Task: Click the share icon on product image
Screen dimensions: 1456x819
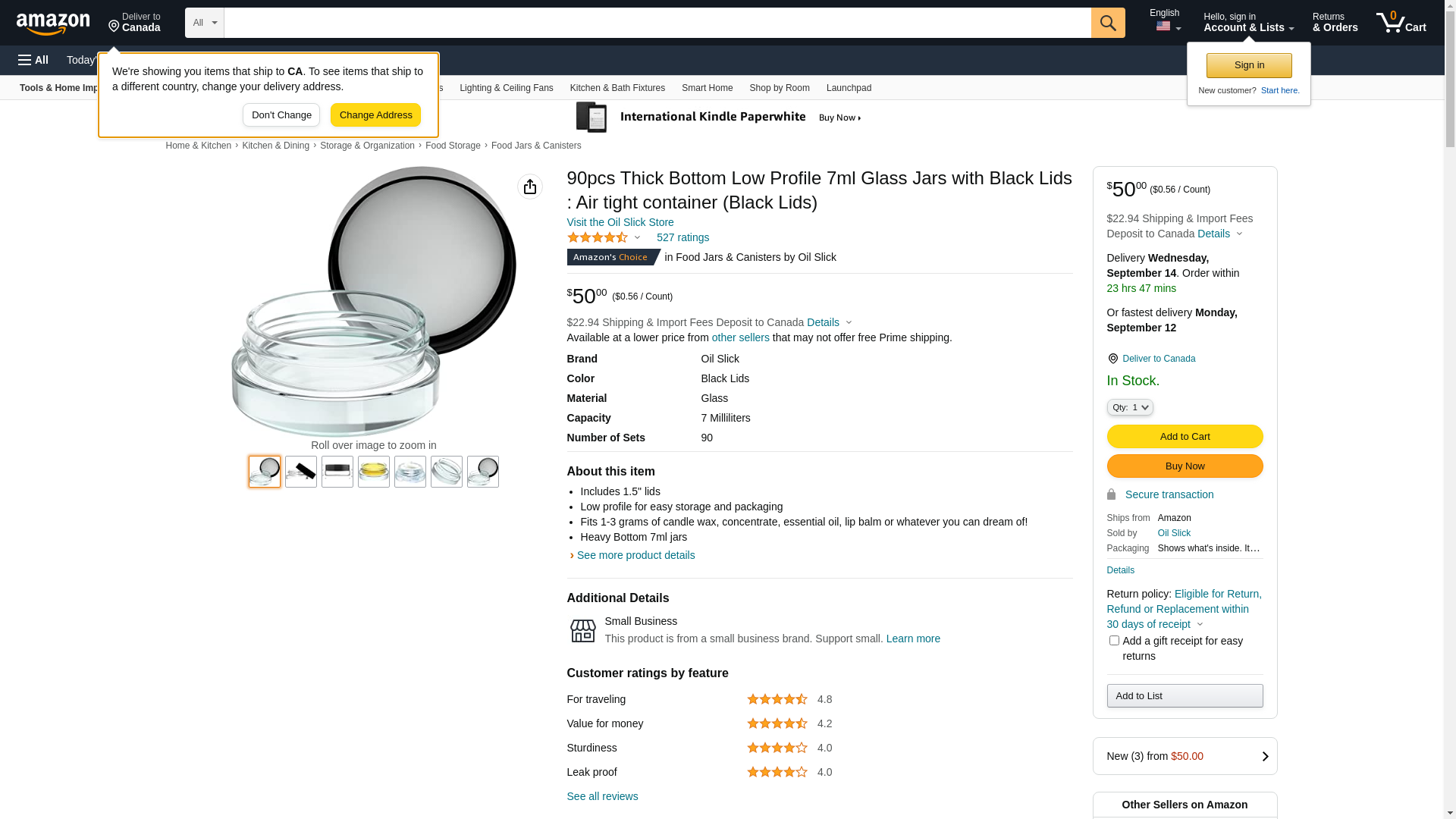Action: (x=530, y=187)
